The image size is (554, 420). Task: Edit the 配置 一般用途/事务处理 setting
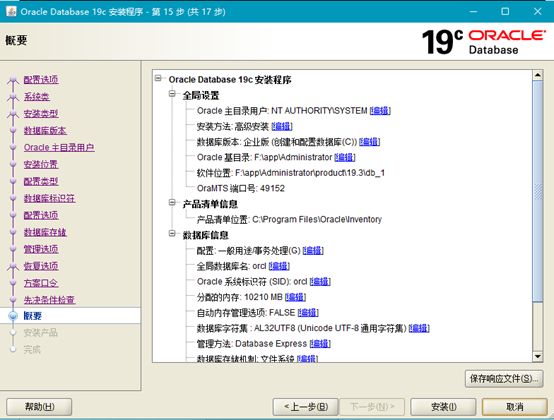click(313, 251)
